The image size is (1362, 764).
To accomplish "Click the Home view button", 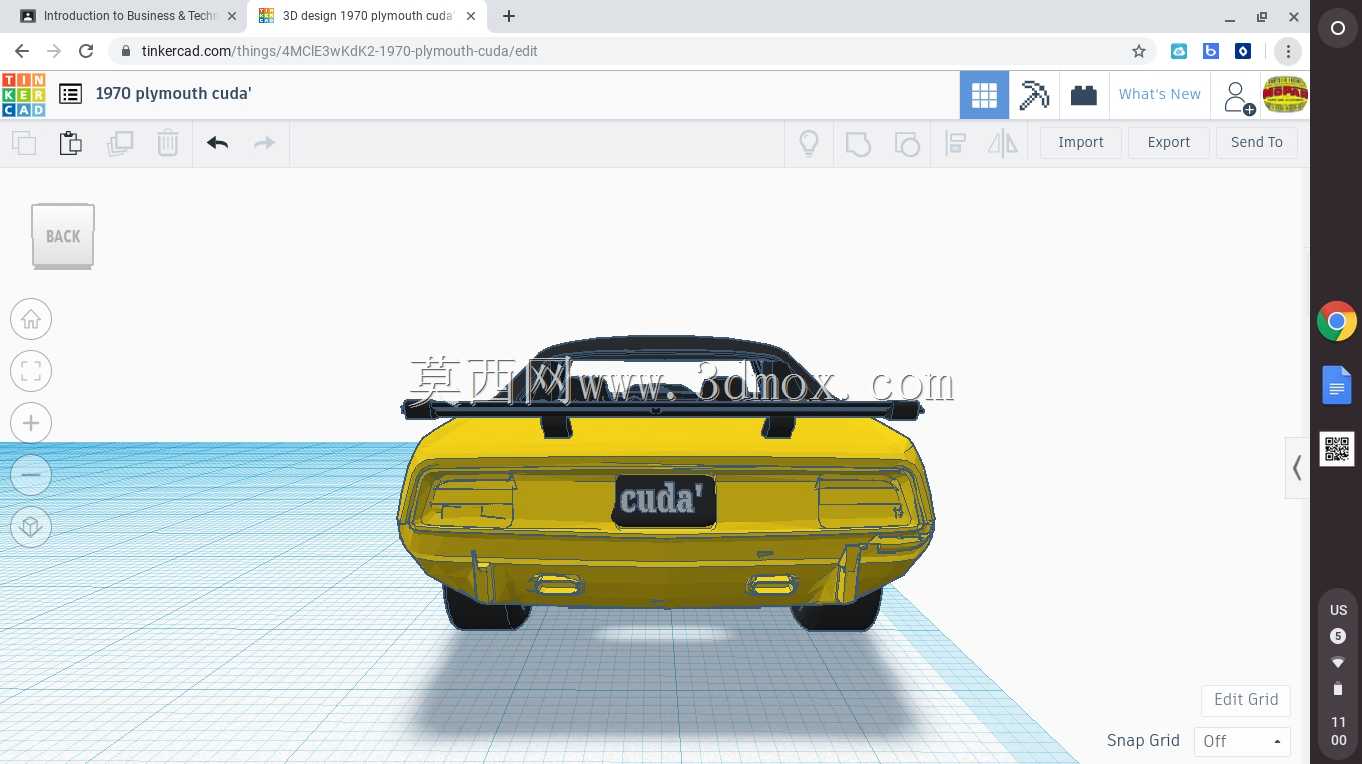I will point(31,319).
